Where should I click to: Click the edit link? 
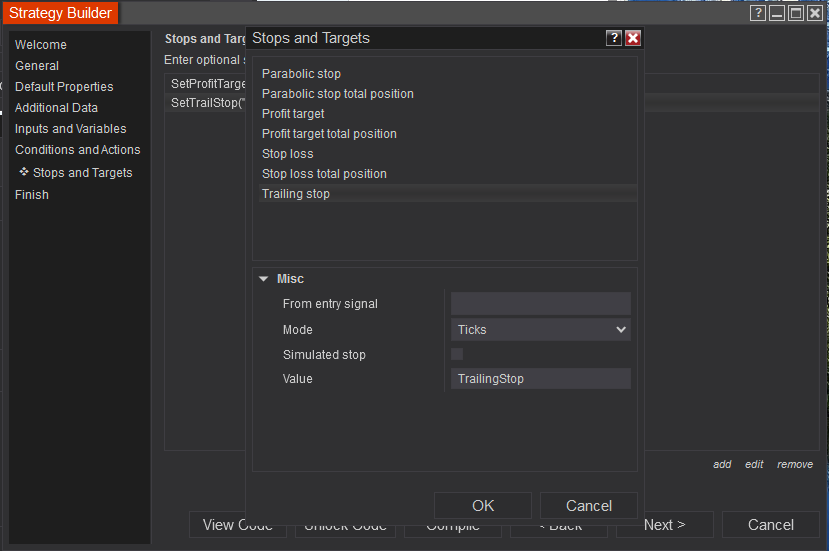coord(754,464)
